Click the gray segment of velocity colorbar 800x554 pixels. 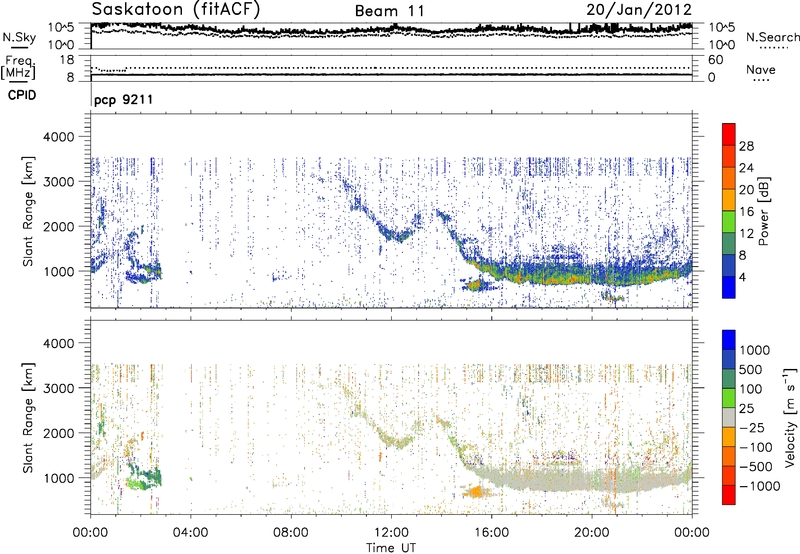(x=729, y=417)
